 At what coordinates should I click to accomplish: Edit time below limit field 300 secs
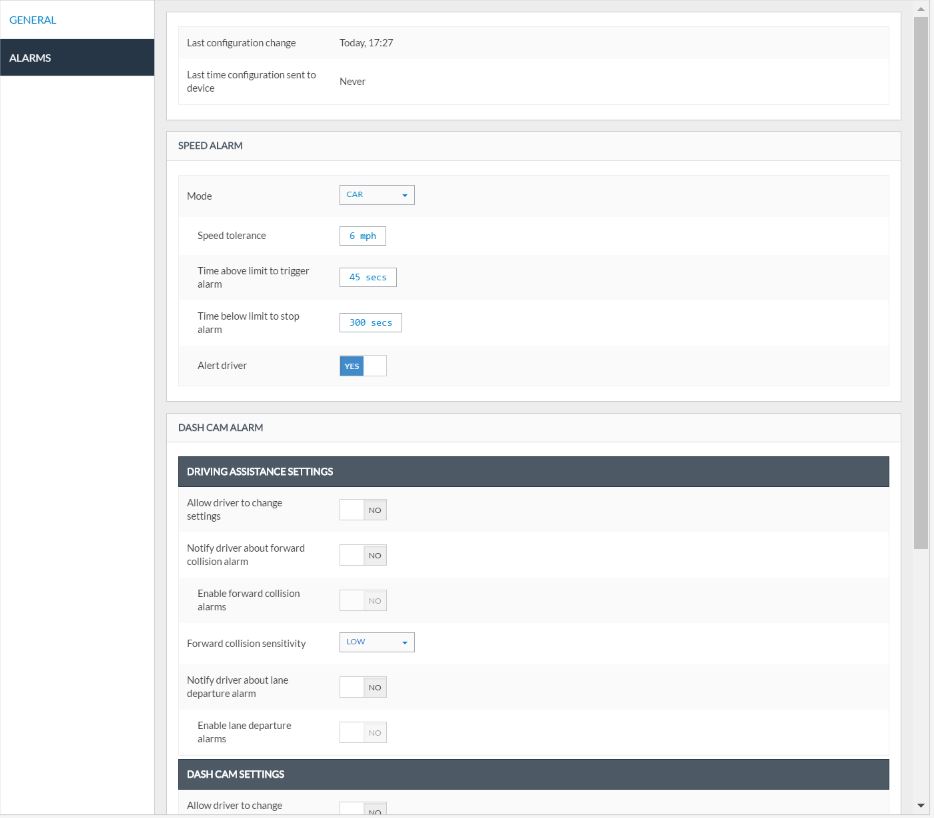coord(370,322)
